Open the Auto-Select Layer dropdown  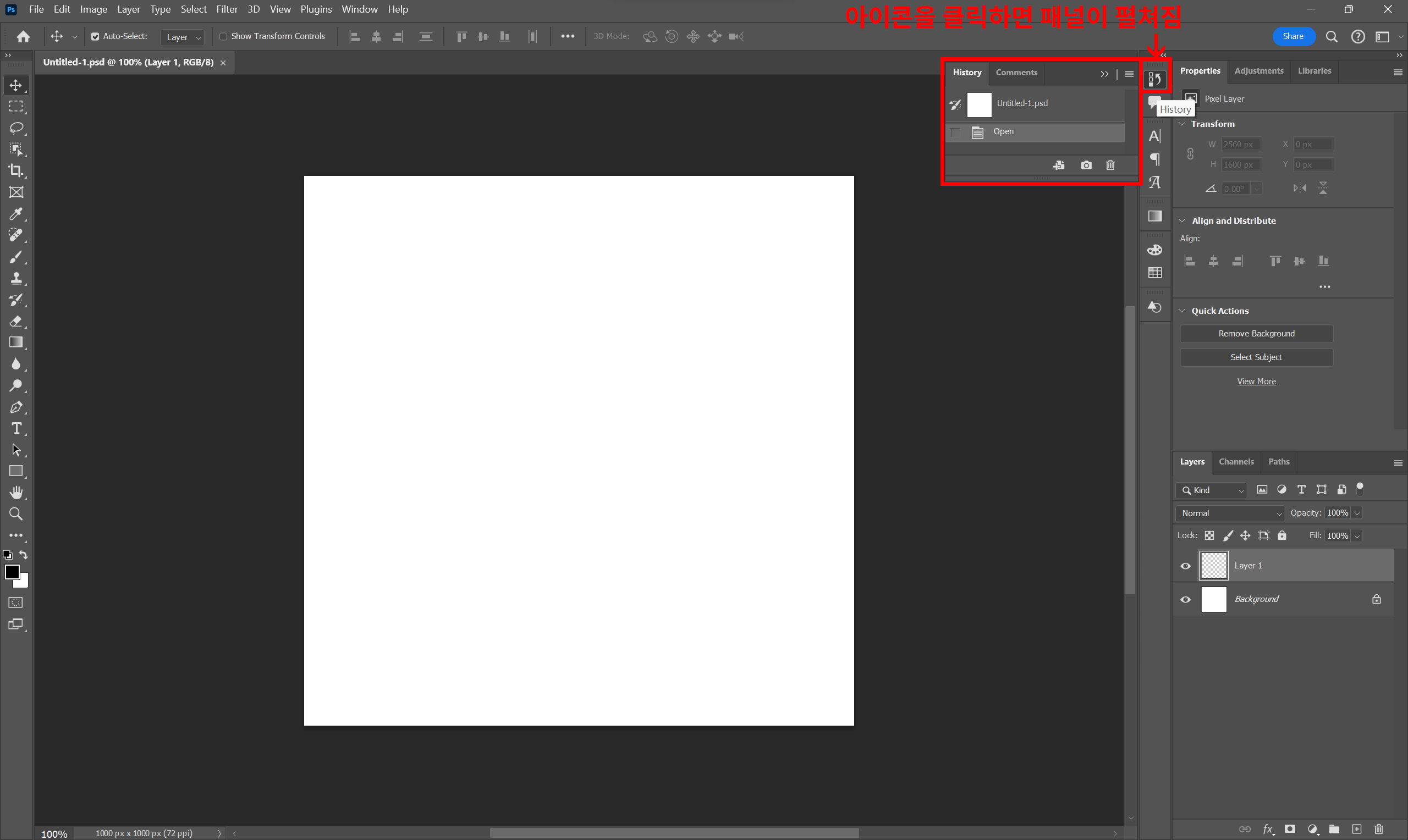(183, 37)
